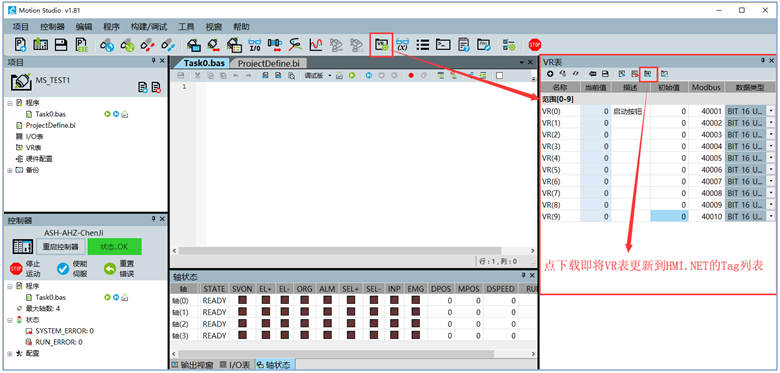Click the controller device icon beside 重启控制器
Image resolution: width=780 pixels, height=373 pixels.
pyautogui.click(x=22, y=247)
